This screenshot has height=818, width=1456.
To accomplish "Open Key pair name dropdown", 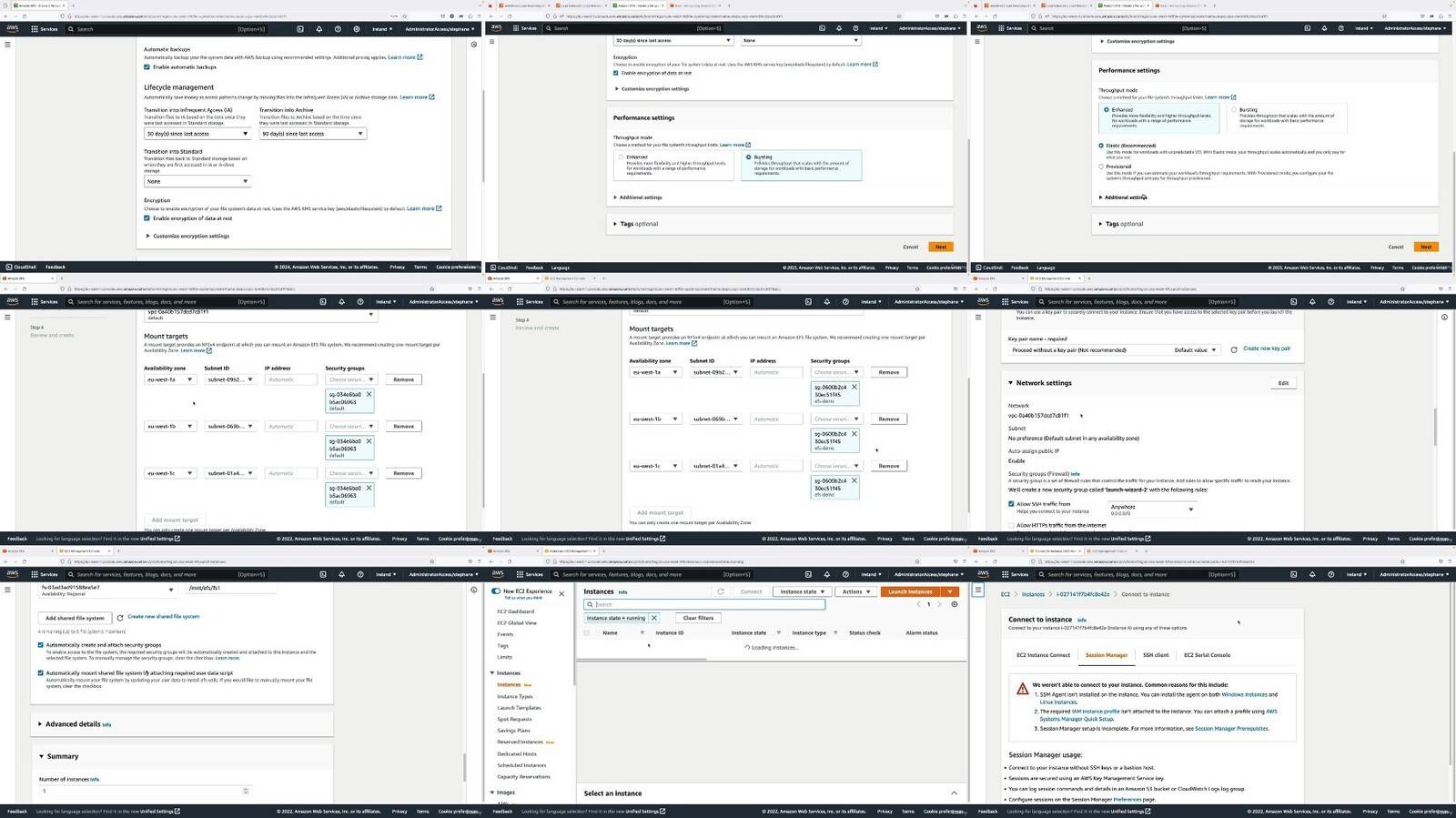I will [1113, 350].
